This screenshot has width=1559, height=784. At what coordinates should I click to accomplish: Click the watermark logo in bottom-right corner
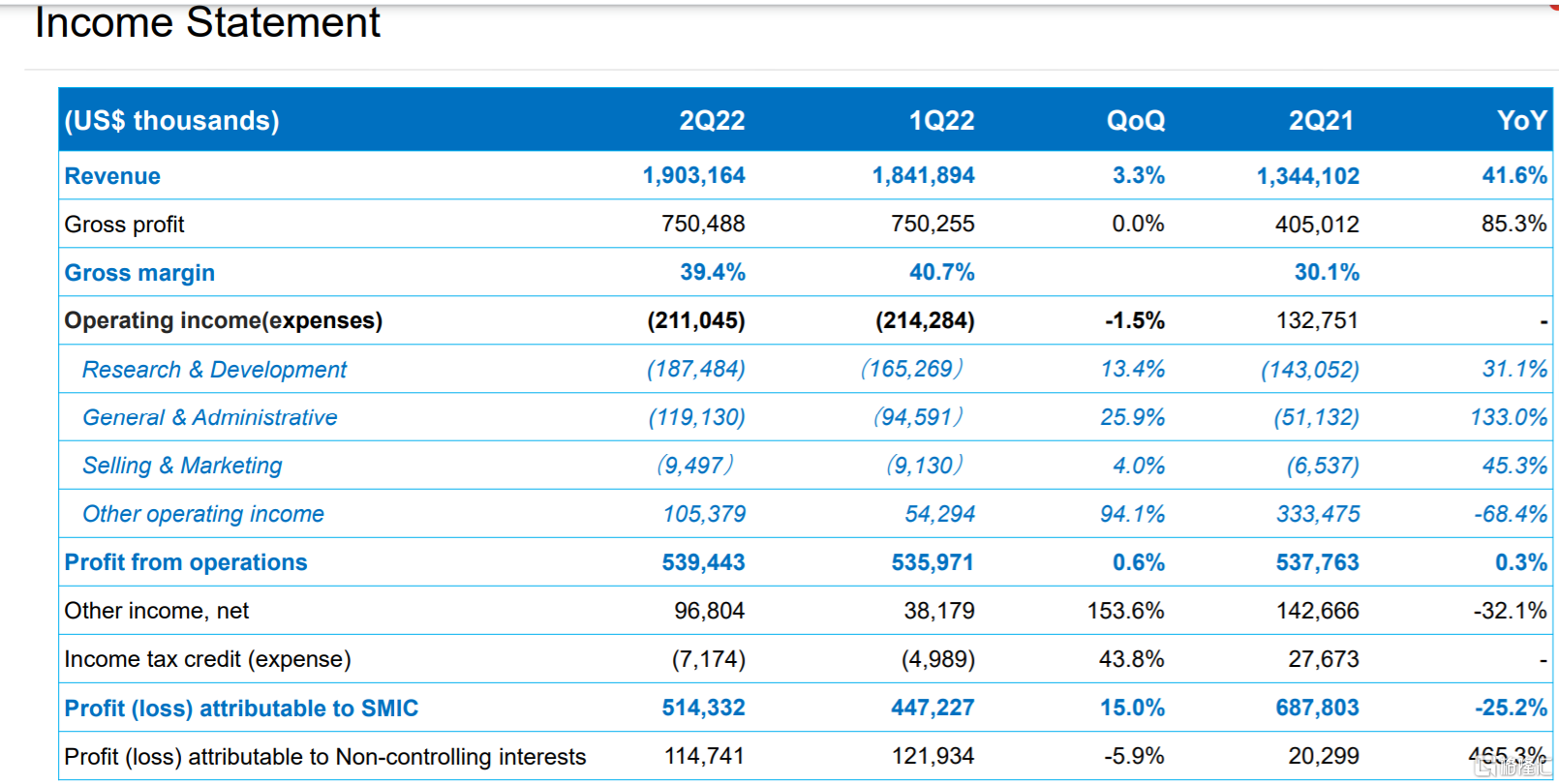click(1513, 767)
